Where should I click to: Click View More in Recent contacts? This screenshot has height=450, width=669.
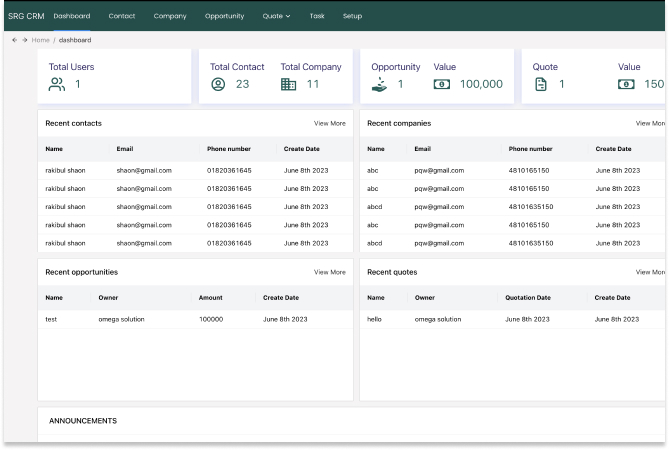[329, 123]
